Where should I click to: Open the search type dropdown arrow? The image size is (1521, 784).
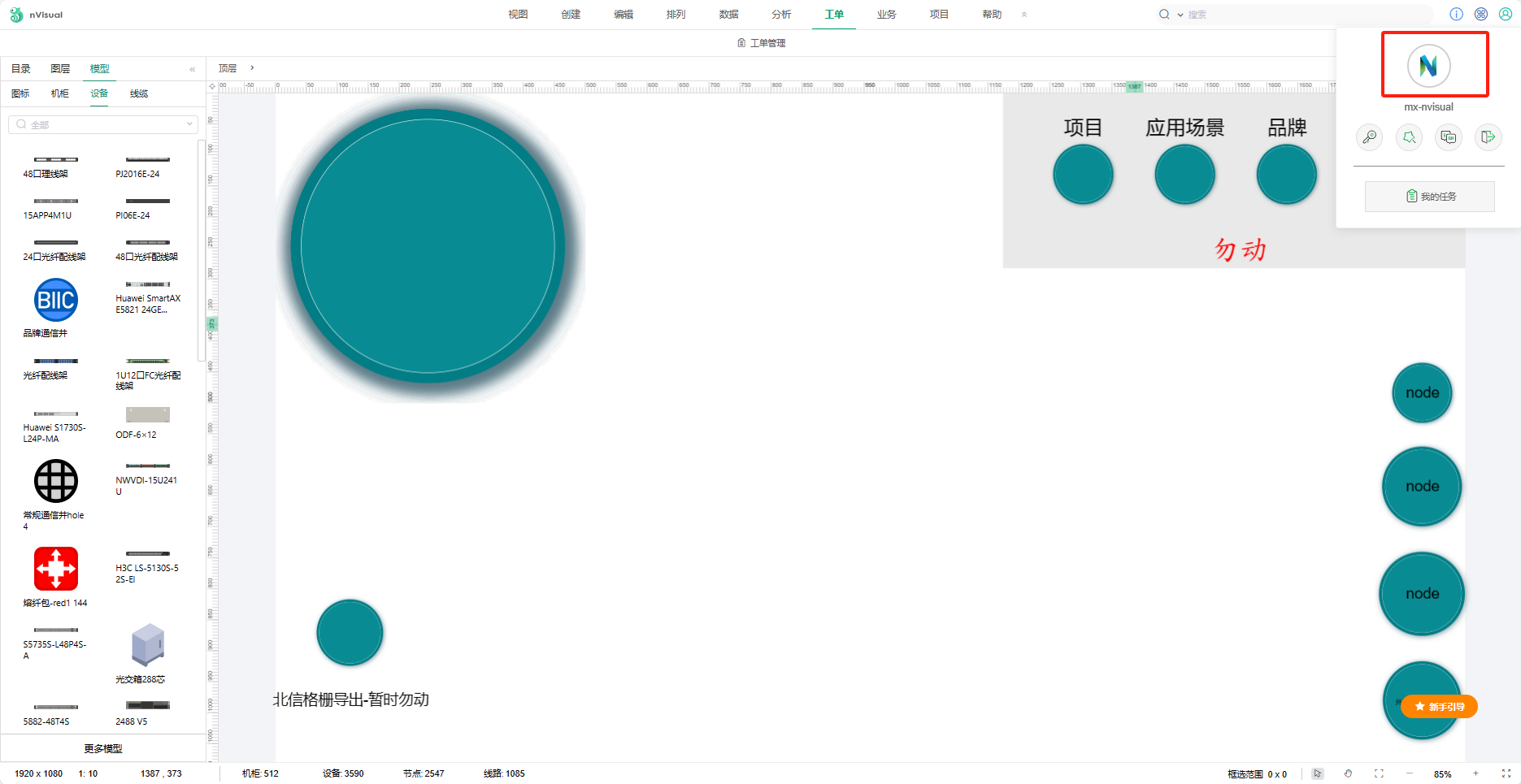point(1180,15)
